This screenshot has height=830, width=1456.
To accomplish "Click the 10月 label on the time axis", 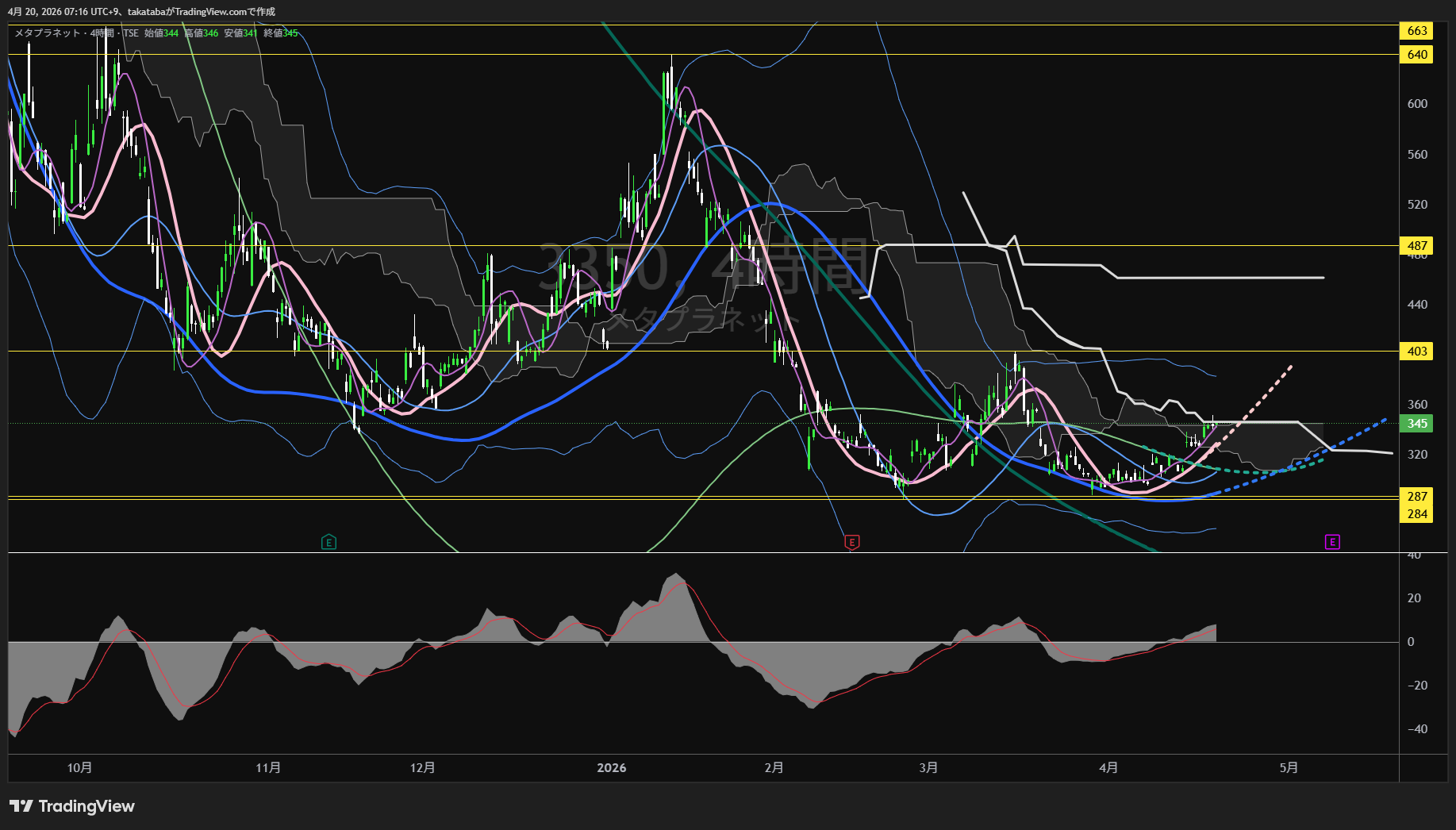I will tap(79, 768).
